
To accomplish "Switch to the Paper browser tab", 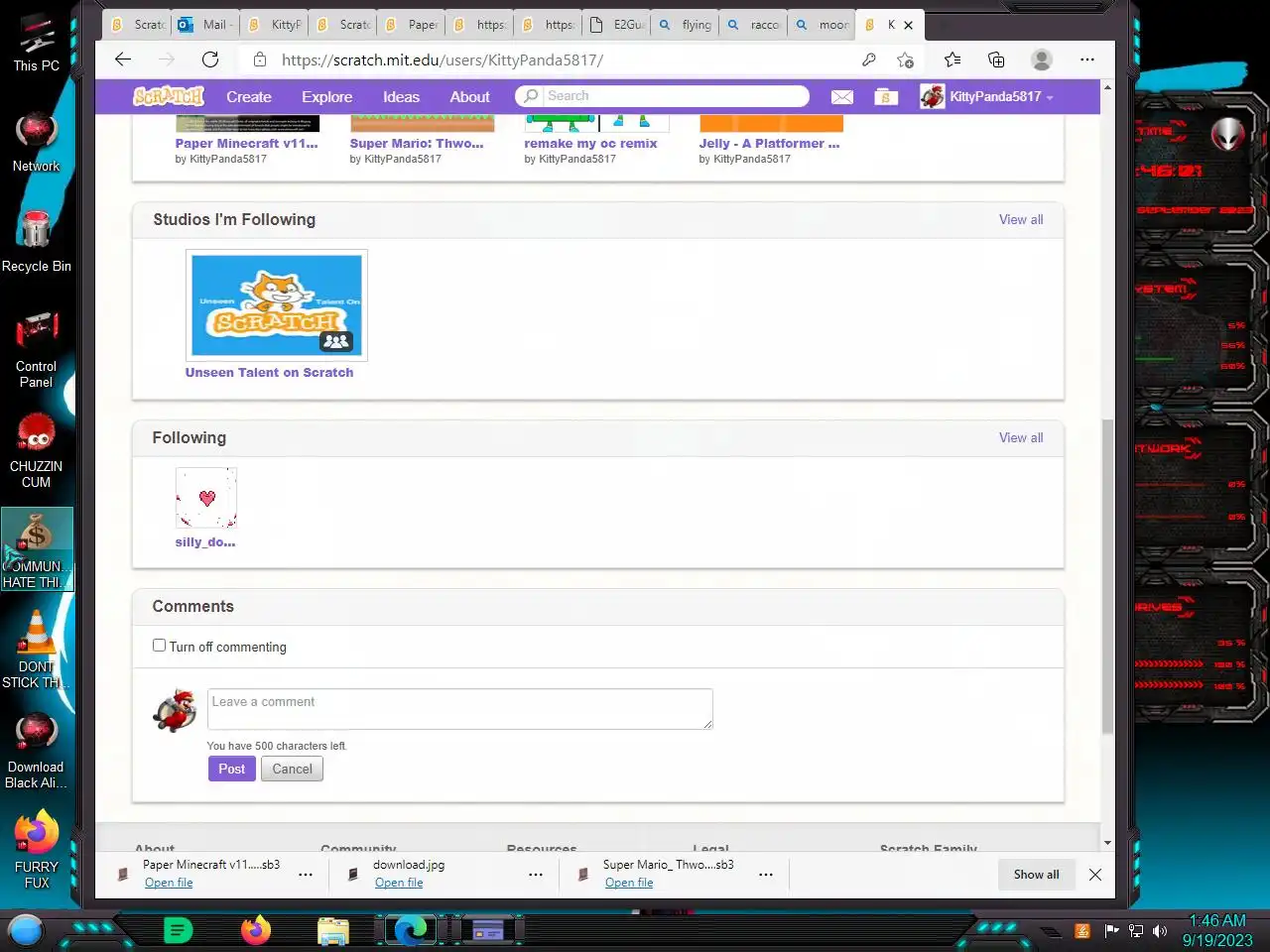I will click(411, 25).
